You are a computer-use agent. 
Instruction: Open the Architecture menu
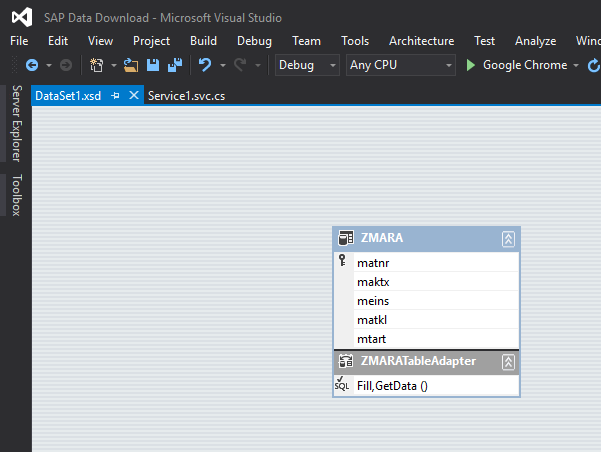tap(422, 41)
